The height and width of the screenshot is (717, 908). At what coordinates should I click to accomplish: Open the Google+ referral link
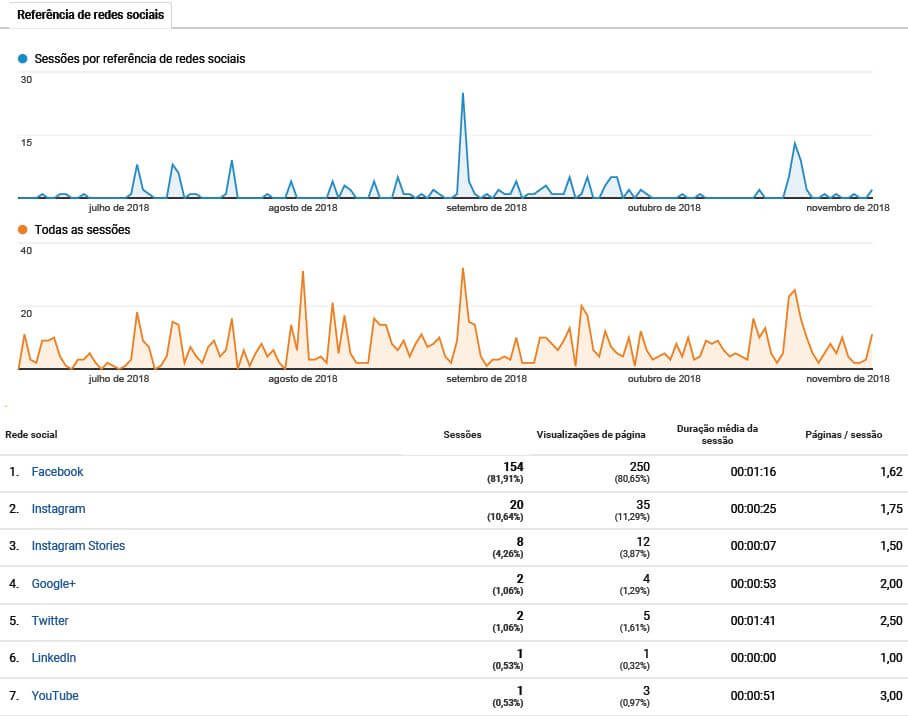click(54, 584)
